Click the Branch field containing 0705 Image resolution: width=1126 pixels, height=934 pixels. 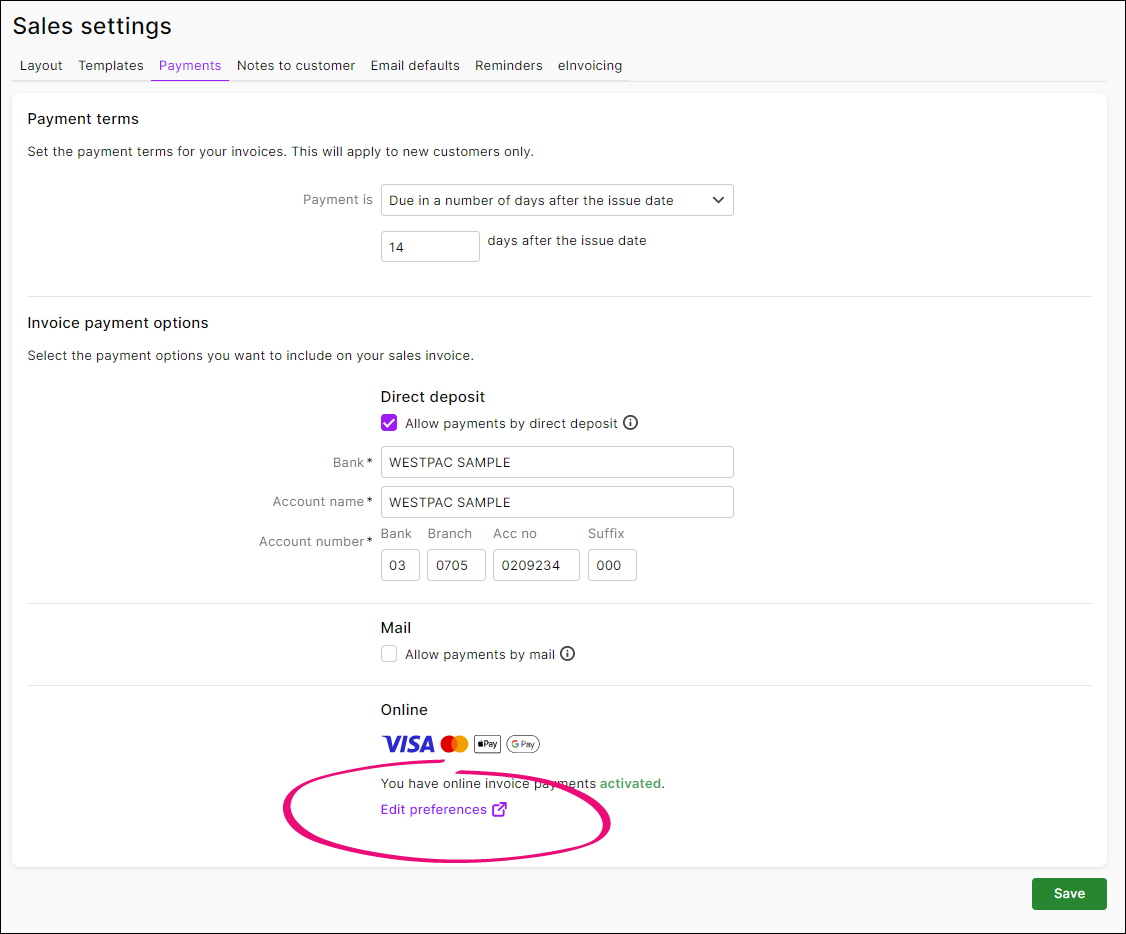click(456, 565)
